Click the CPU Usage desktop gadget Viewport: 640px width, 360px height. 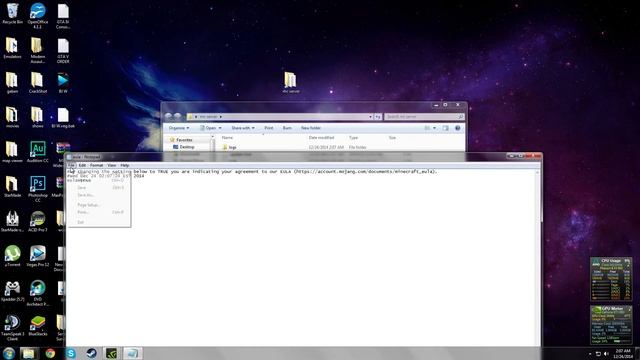click(x=611, y=279)
